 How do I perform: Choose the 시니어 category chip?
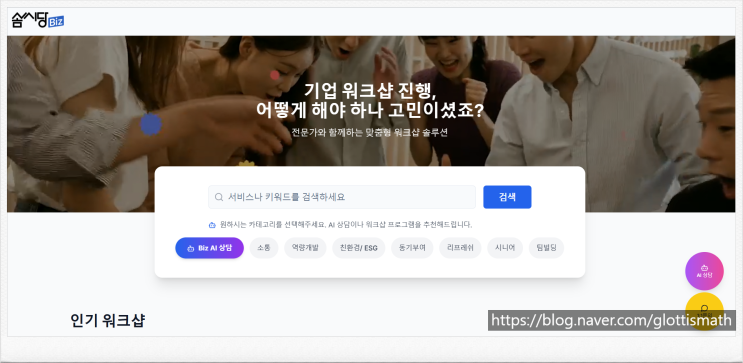(x=505, y=248)
